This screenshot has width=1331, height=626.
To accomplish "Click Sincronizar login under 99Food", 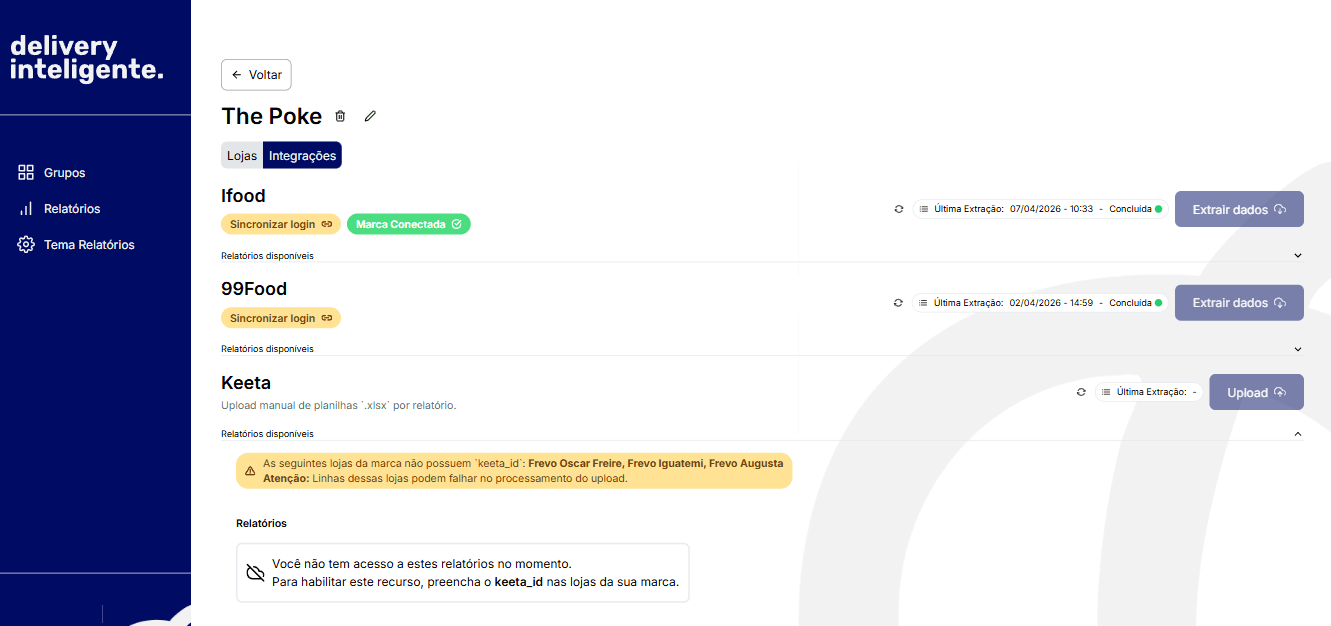I will pyautogui.click(x=281, y=318).
